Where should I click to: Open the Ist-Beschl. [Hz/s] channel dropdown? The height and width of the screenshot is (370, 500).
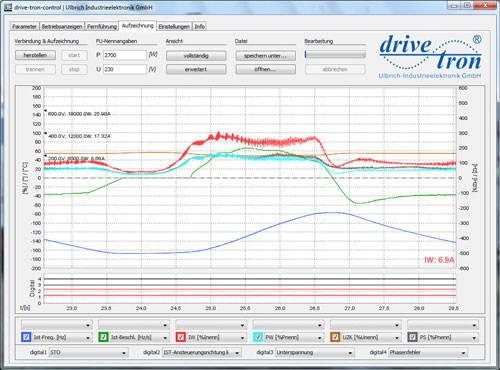[139, 337]
